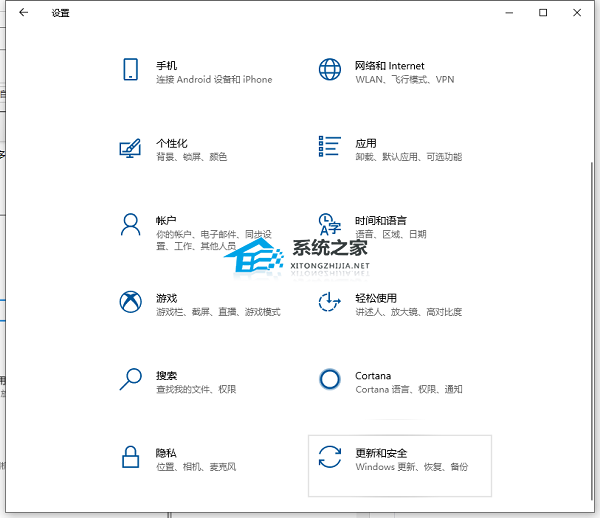Screen dimensions: 600x518
Task: Click the sync arrows icon for 更新和安全
Action: [x=330, y=458]
